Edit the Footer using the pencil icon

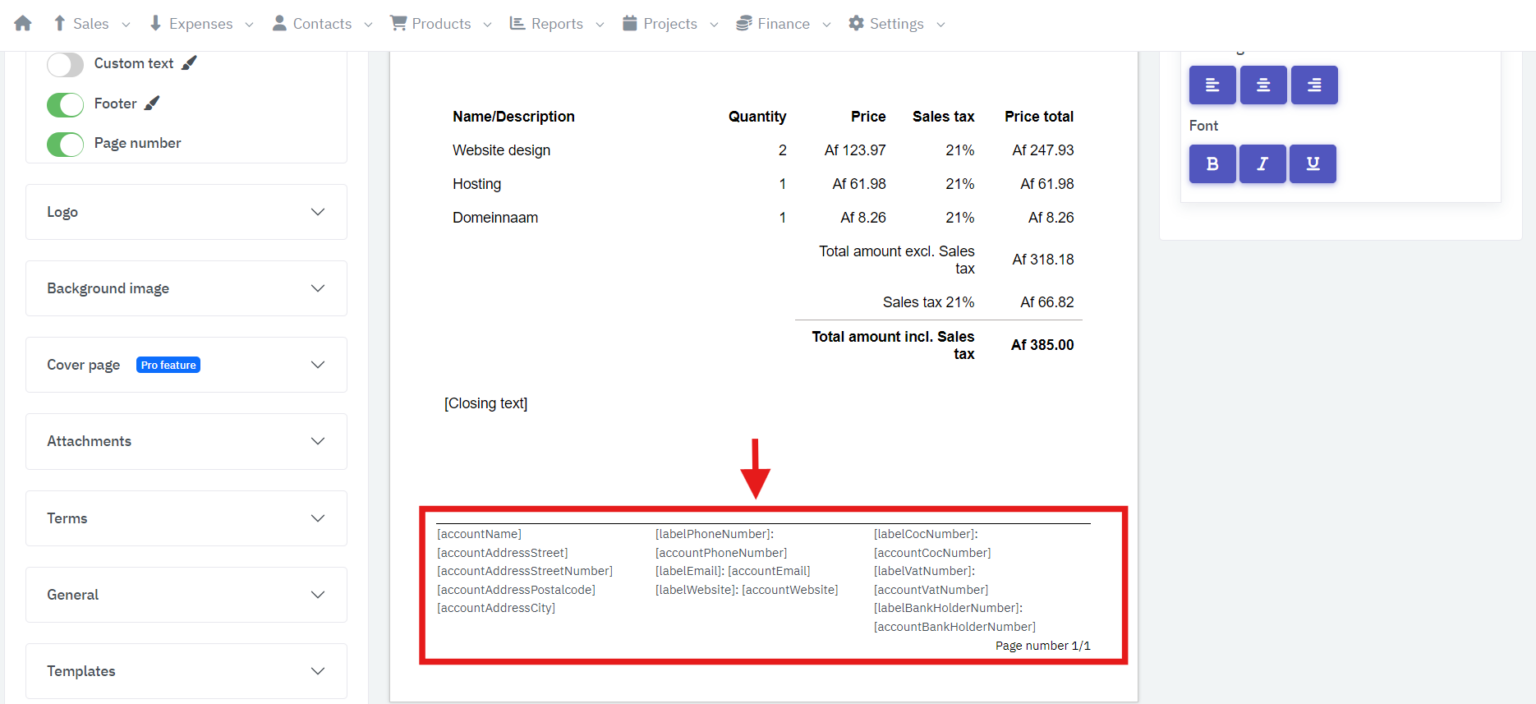coord(152,102)
